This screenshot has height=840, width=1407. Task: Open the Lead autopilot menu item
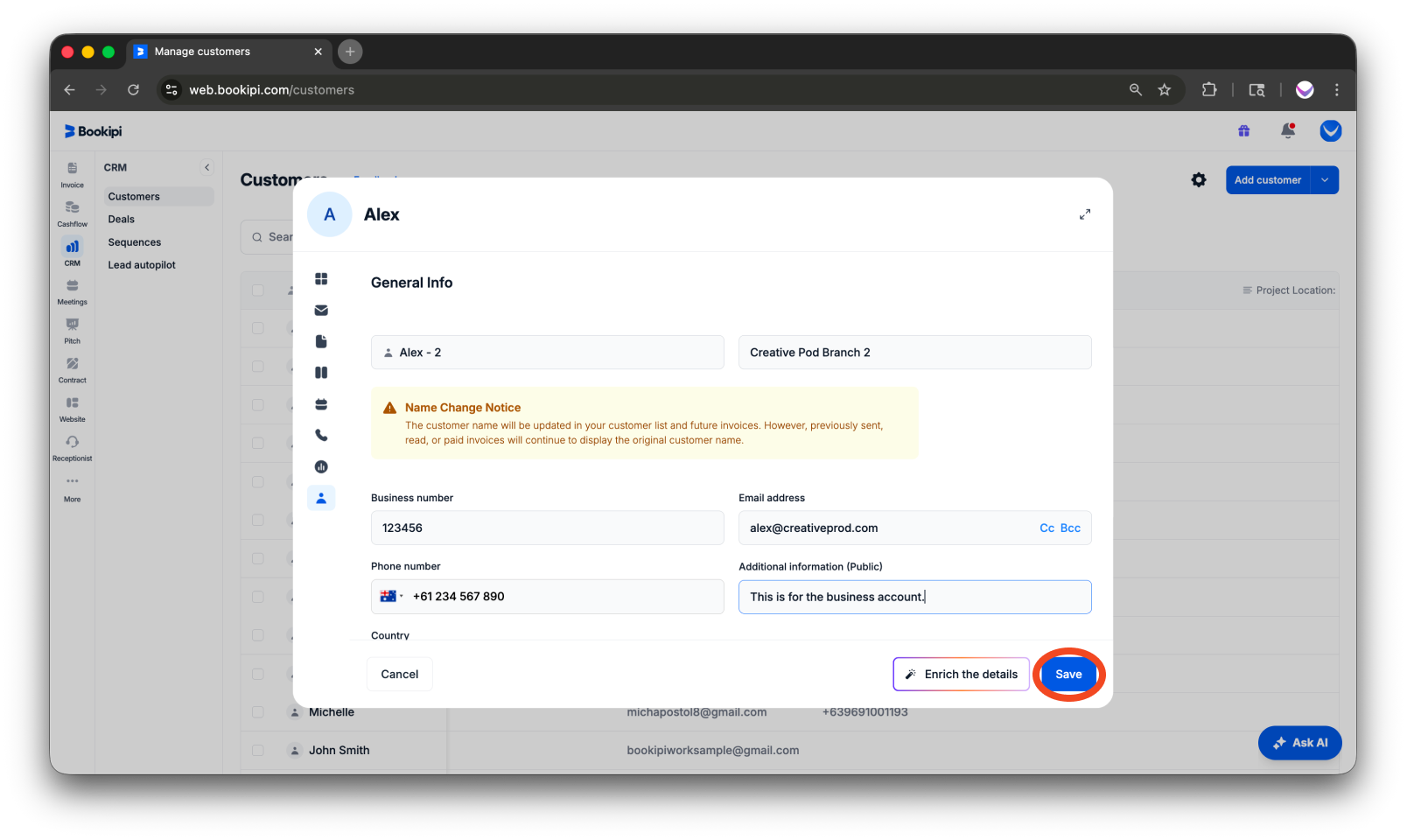[158, 264]
